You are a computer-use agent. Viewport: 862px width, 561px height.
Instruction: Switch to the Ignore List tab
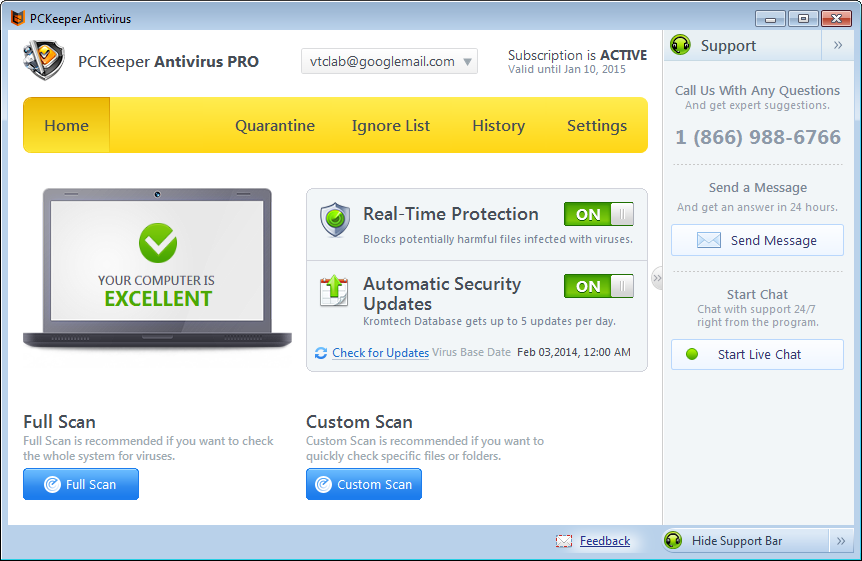(x=391, y=126)
